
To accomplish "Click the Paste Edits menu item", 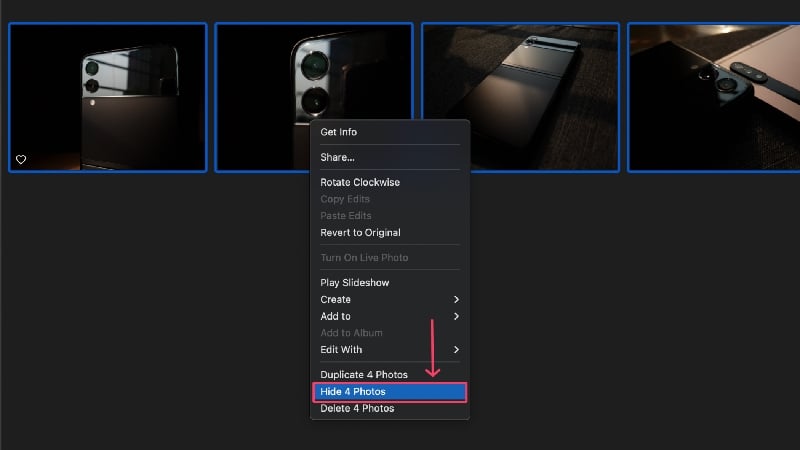I will pyautogui.click(x=390, y=216).
